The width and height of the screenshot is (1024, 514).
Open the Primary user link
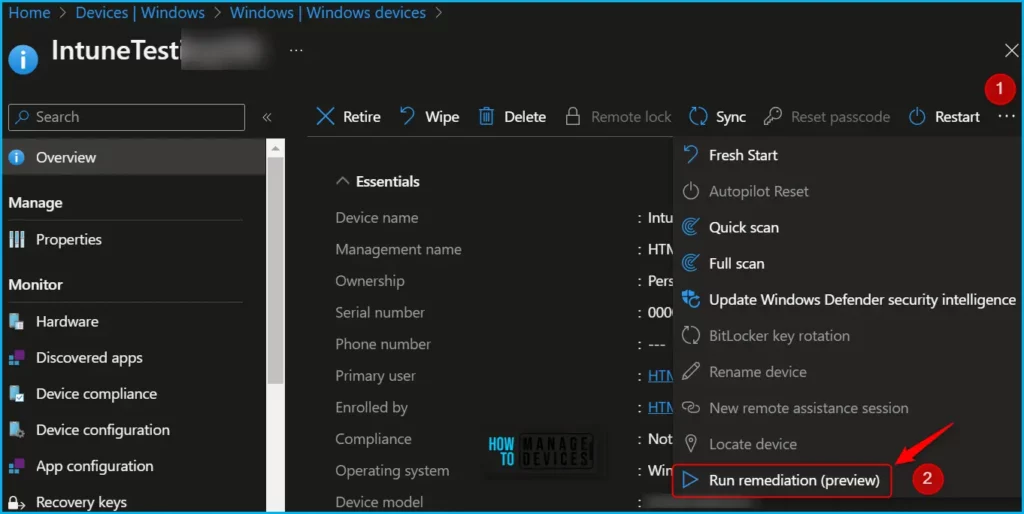pyautogui.click(x=660, y=376)
